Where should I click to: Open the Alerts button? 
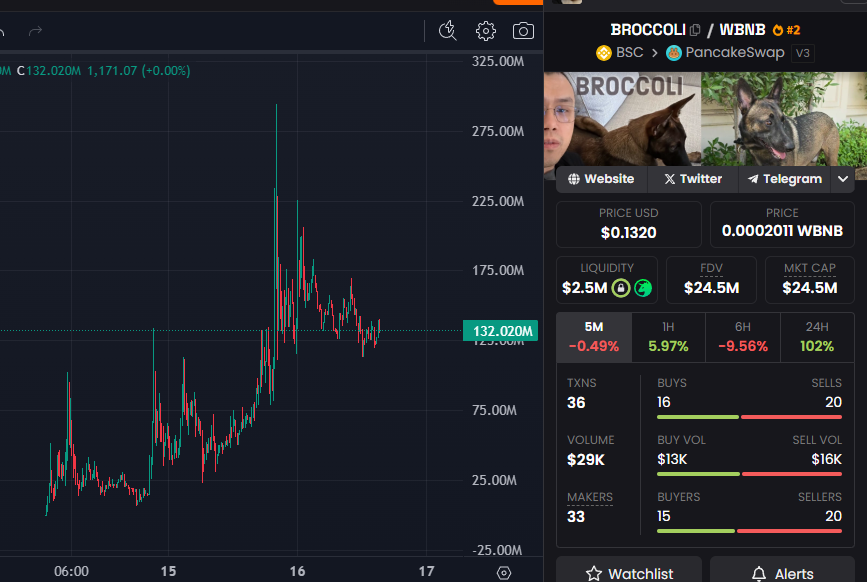tap(782, 569)
